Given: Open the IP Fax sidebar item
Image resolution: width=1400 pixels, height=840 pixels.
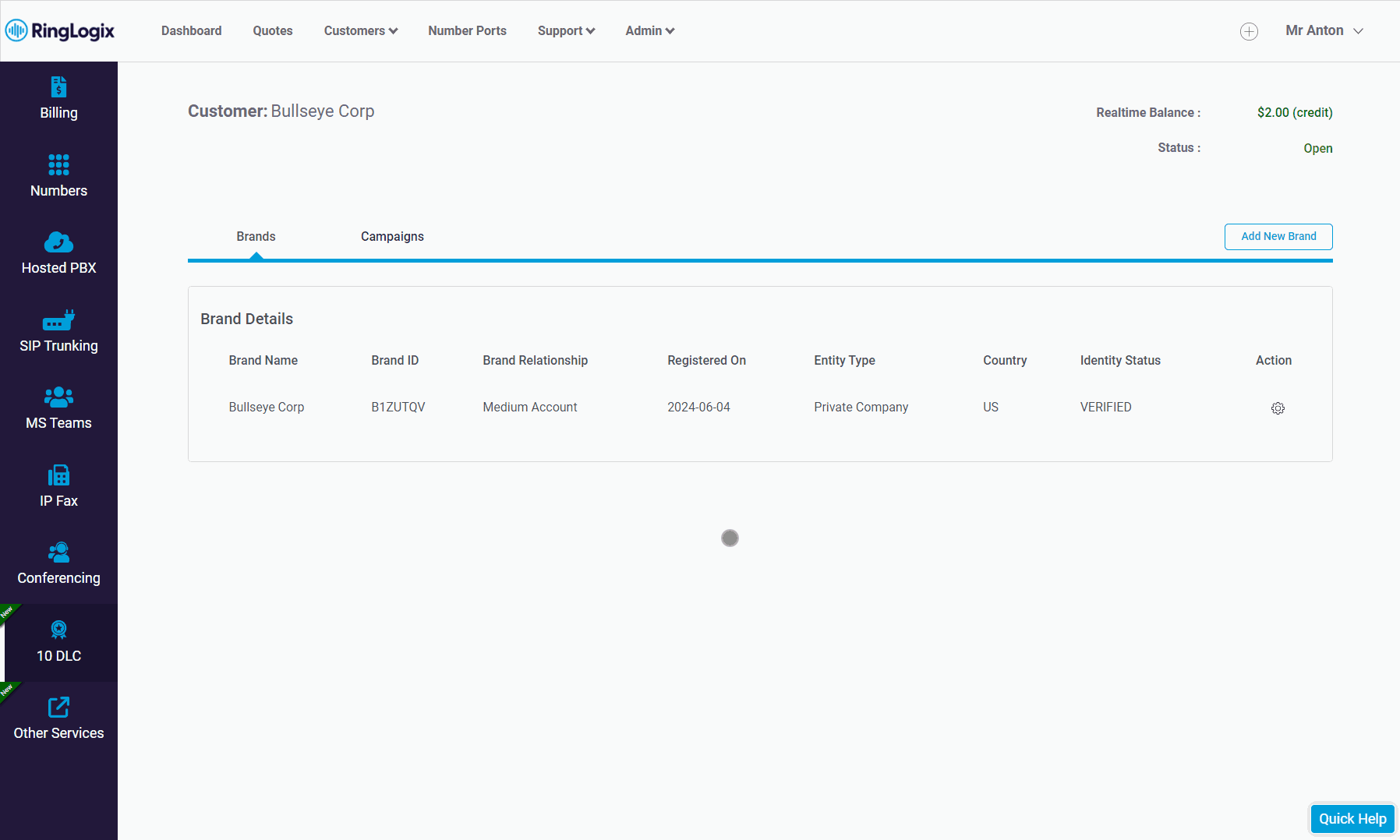Looking at the screenshot, I should pos(58,487).
